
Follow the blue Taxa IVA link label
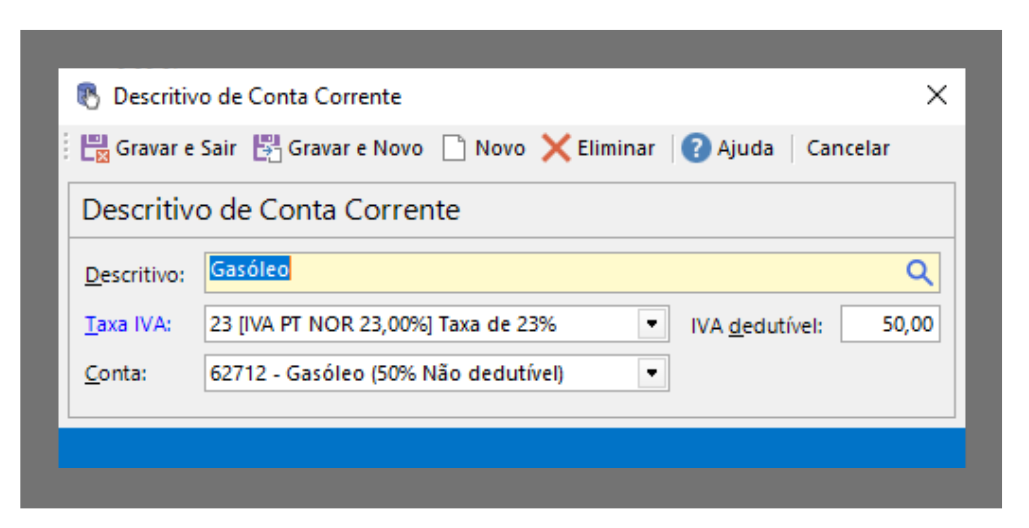pos(128,325)
